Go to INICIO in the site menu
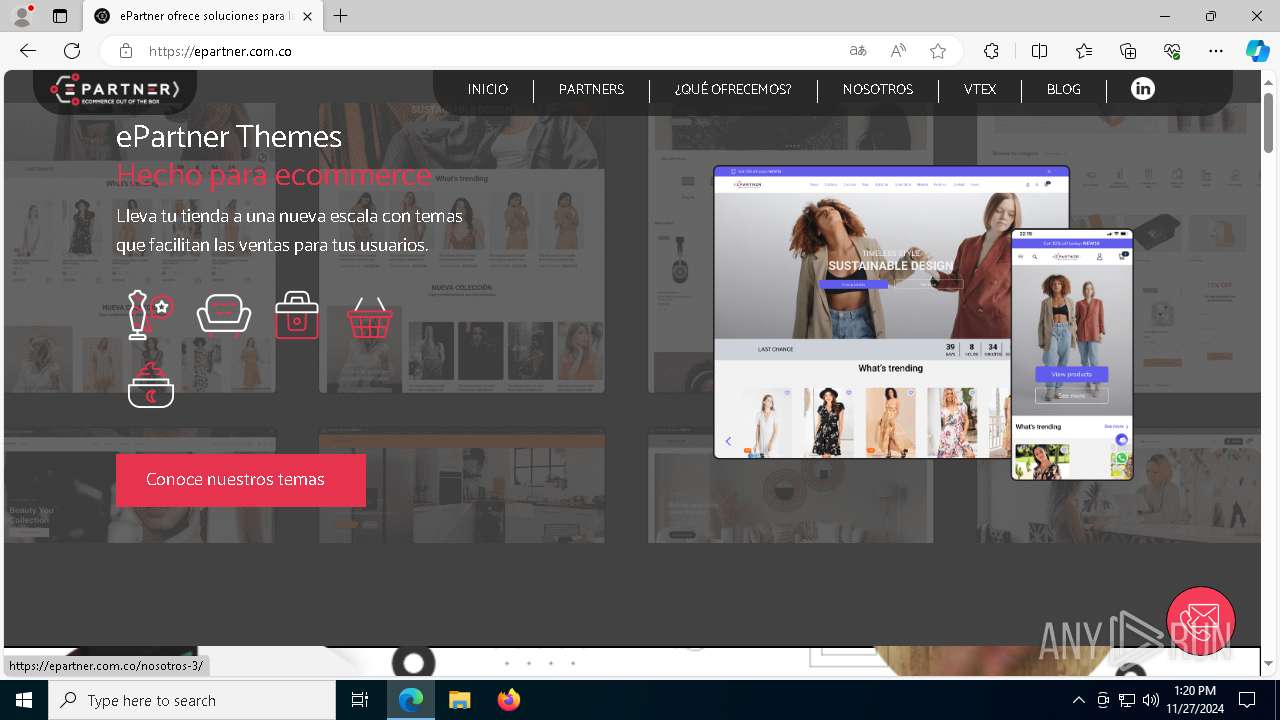Viewport: 1280px width, 720px height. (488, 89)
